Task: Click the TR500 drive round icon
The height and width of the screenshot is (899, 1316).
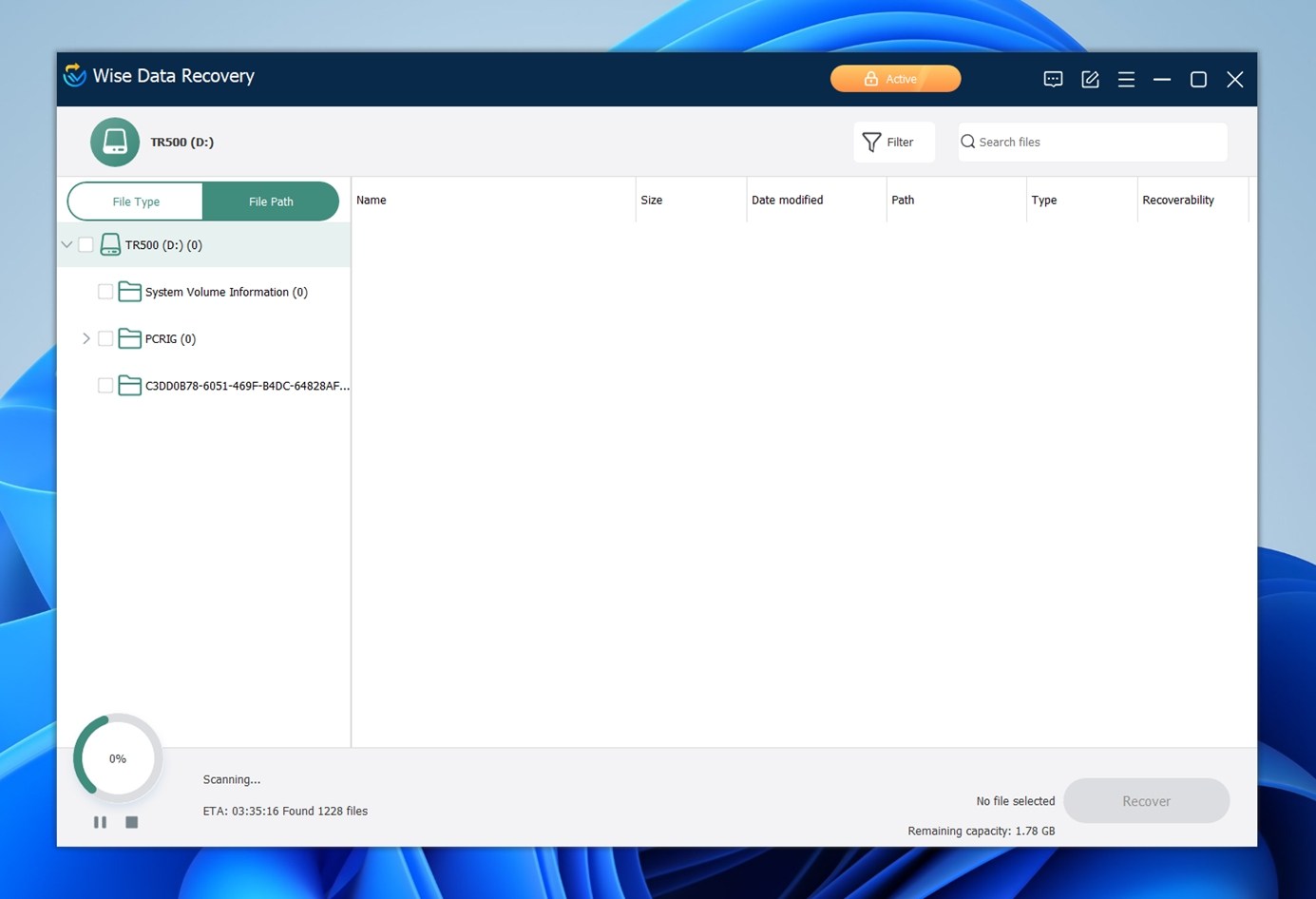Action: coord(115,142)
